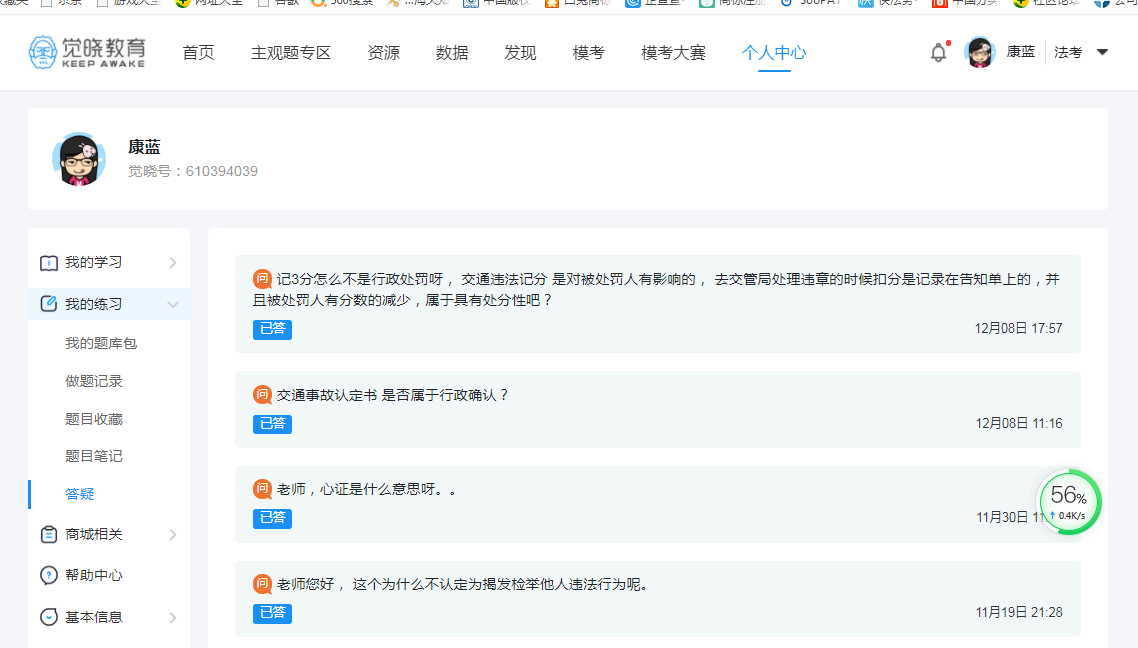Expand the 商城相关 chevron

click(x=173, y=535)
